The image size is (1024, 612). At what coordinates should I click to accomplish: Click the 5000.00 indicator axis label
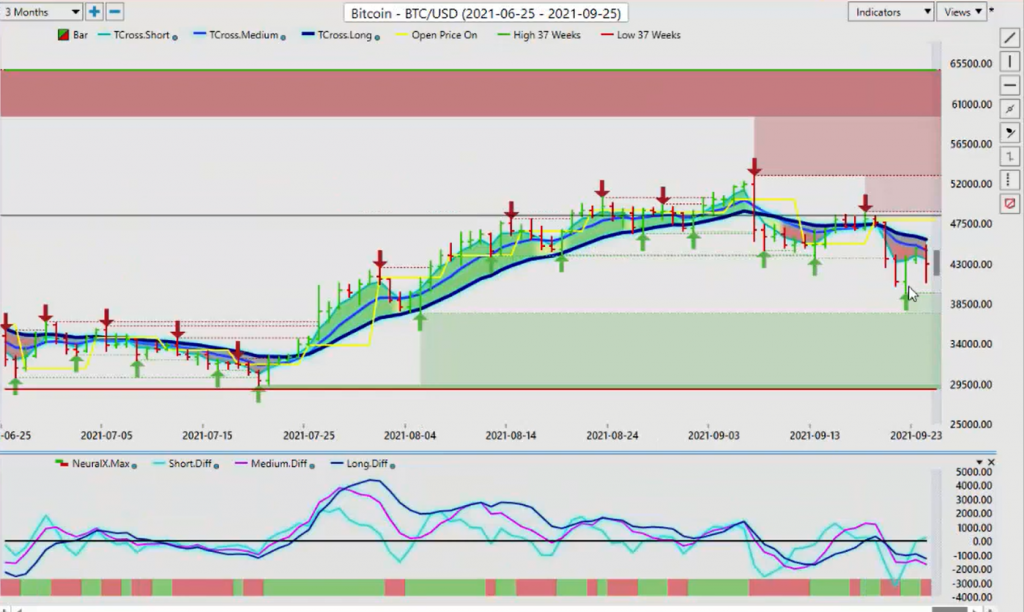coord(974,472)
